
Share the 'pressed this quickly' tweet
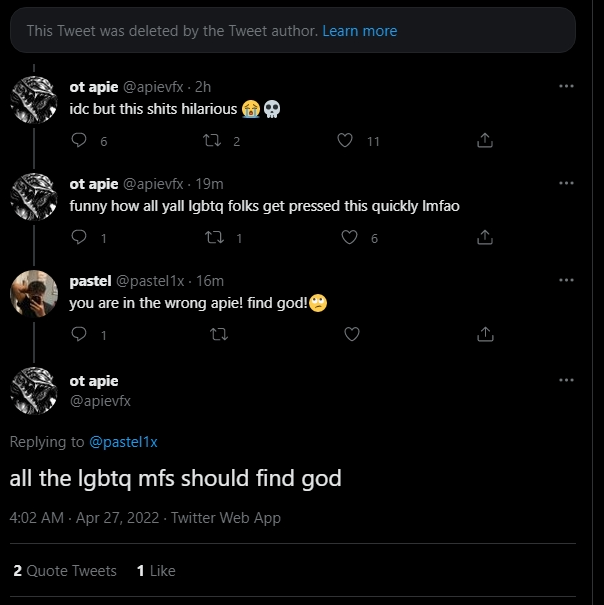485,237
